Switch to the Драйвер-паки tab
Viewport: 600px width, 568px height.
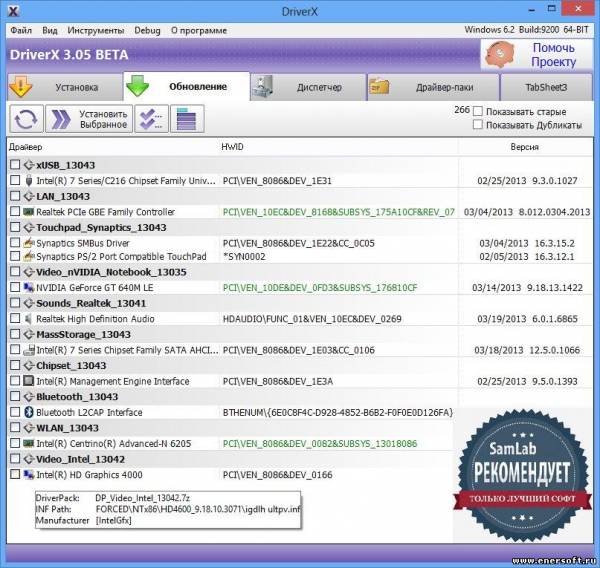click(x=433, y=87)
